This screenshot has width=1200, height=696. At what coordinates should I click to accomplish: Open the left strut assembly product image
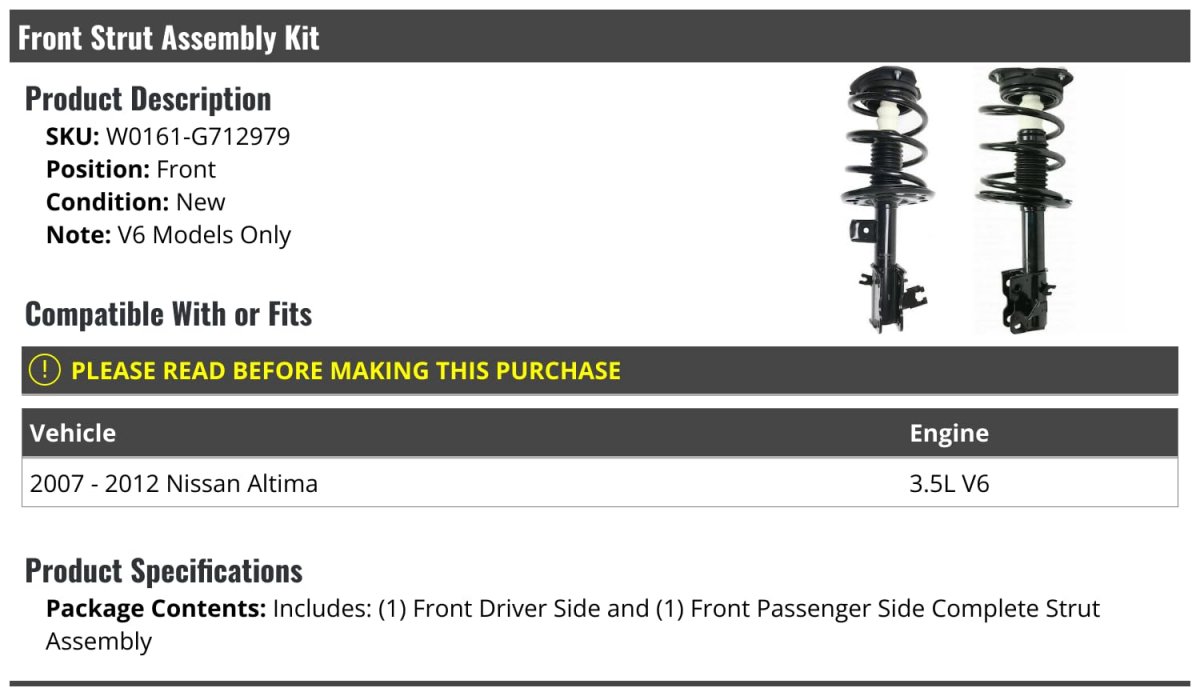tap(889, 200)
